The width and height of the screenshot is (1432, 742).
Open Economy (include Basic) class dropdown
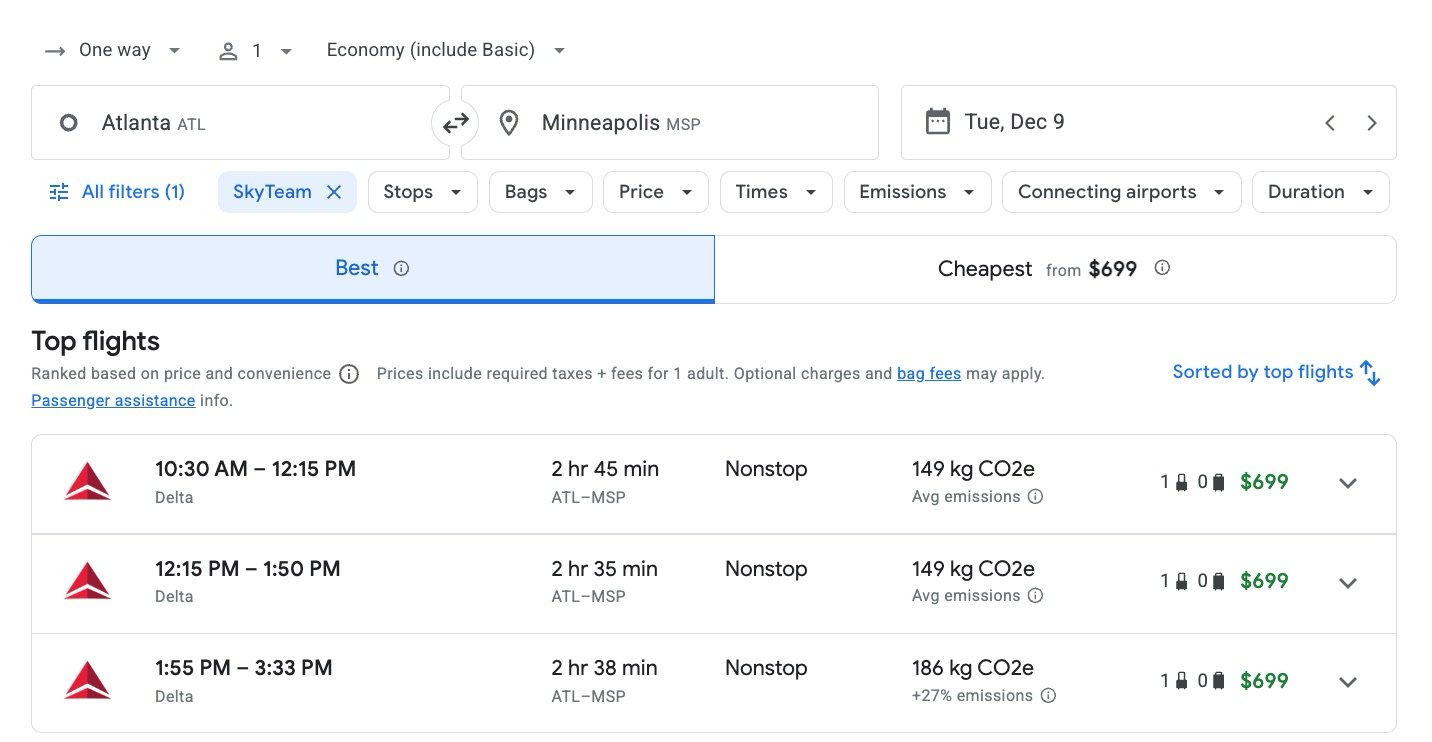[x=446, y=50]
